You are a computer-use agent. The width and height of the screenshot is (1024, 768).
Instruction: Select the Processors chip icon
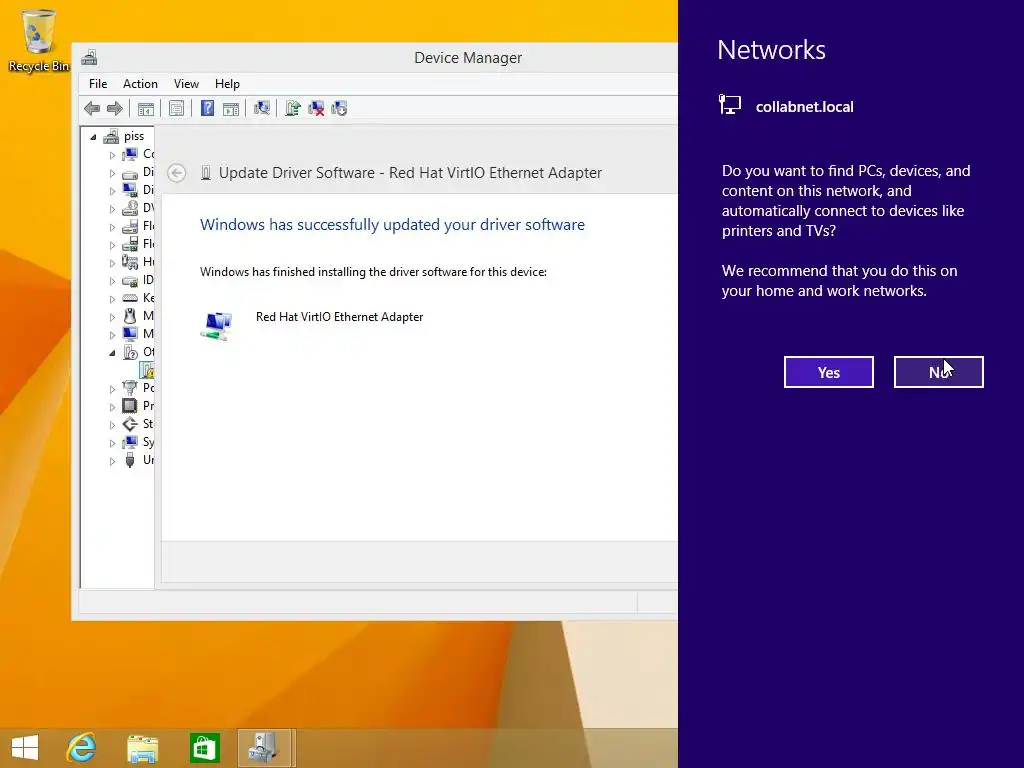130,406
